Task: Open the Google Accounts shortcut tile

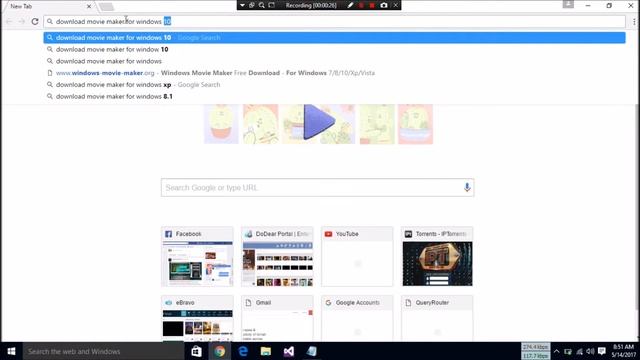Action: (x=357, y=319)
